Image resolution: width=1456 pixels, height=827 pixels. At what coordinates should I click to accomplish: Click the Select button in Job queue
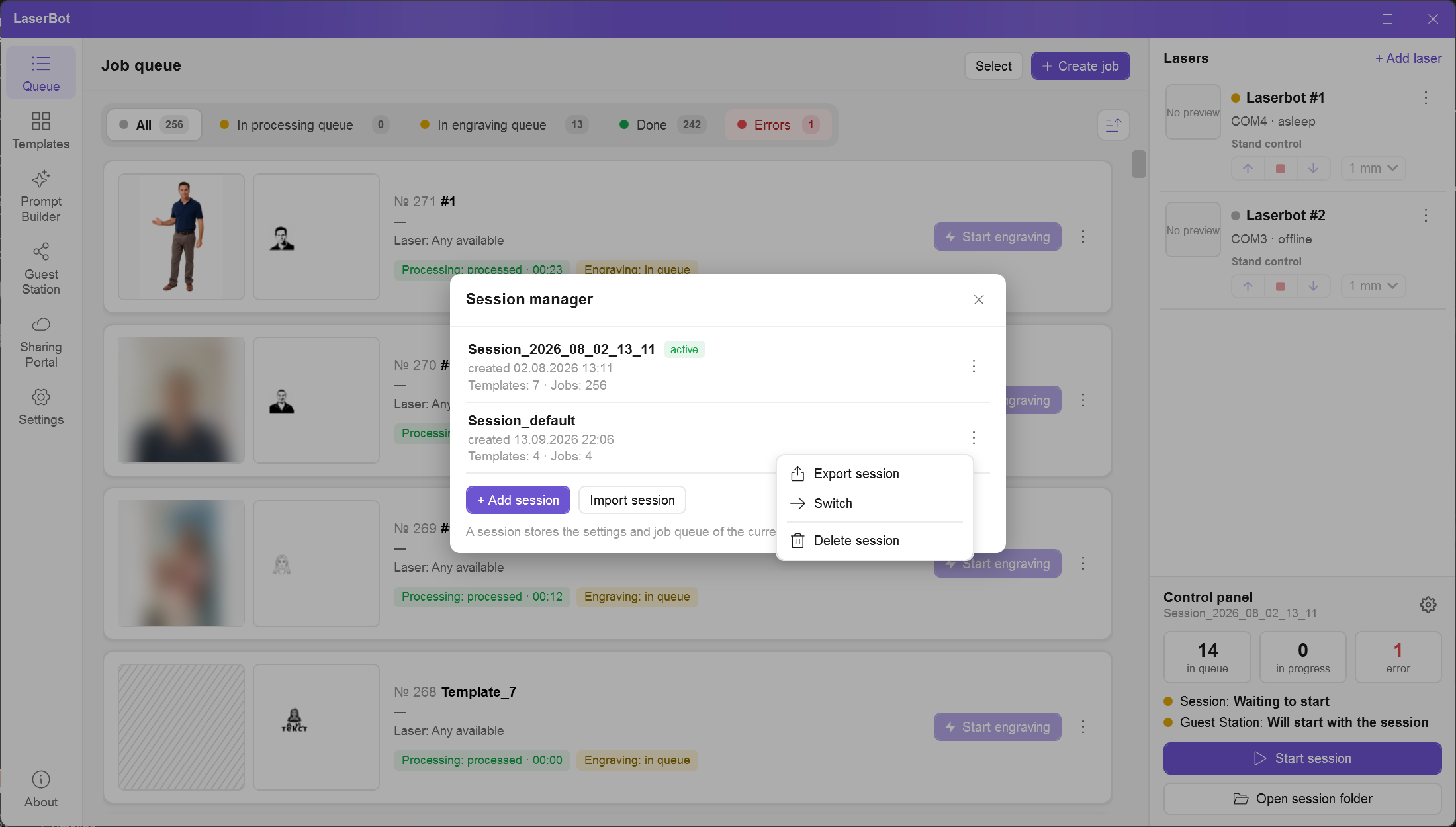pyautogui.click(x=993, y=66)
